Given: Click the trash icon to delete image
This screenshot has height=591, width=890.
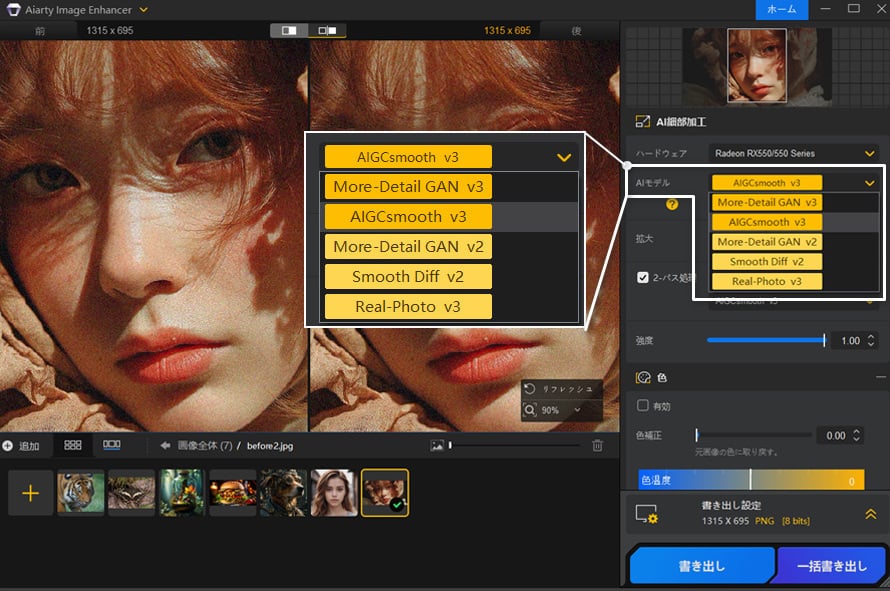Looking at the screenshot, I should (597, 445).
